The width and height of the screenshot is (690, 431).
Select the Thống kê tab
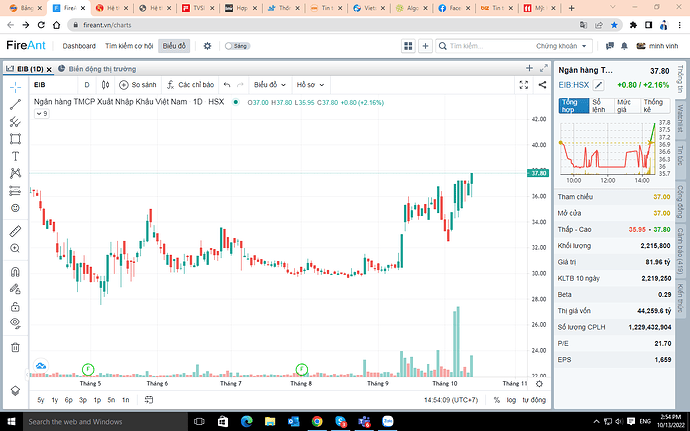(x=655, y=106)
